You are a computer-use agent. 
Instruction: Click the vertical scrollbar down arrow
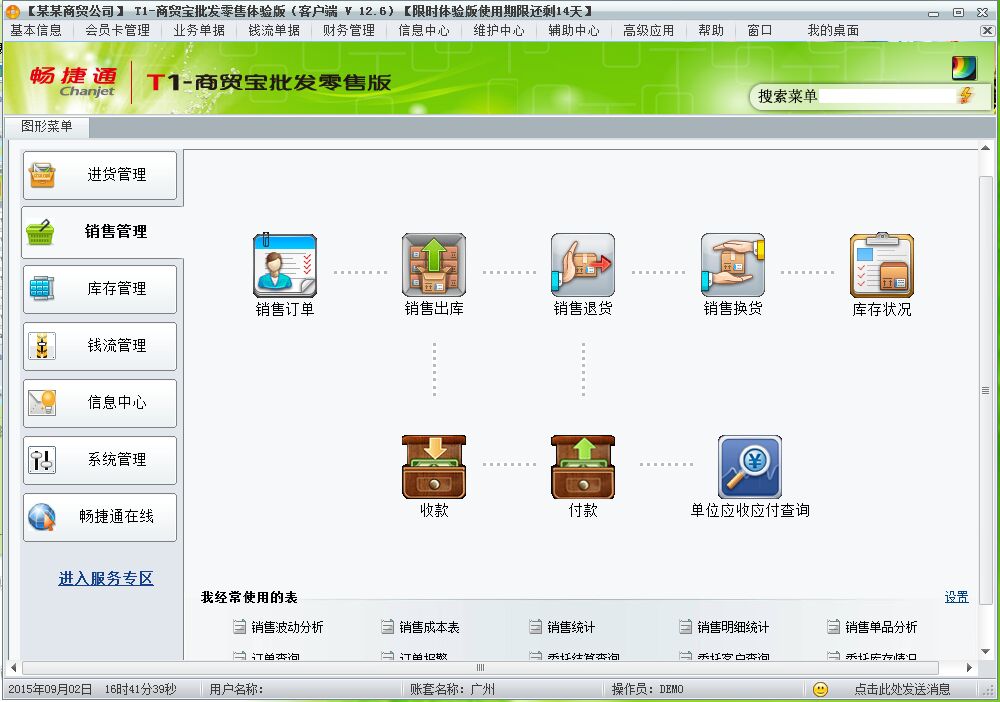pos(985,651)
